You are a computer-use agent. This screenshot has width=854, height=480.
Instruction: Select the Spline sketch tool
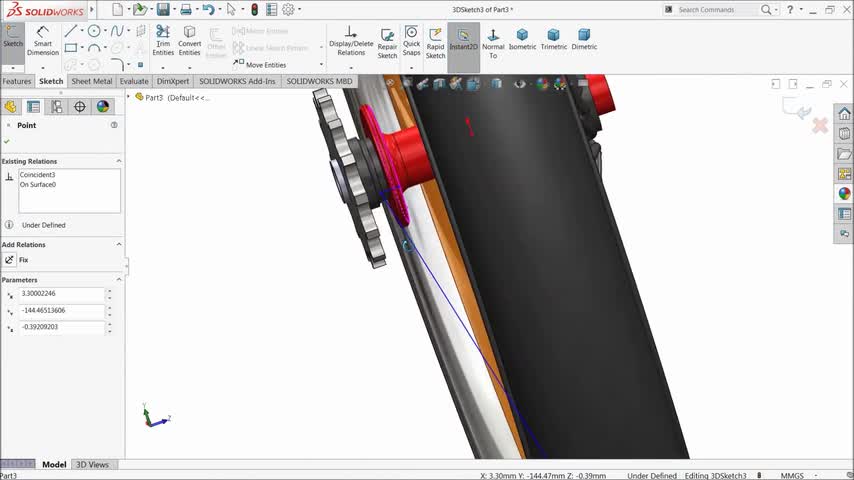117,31
